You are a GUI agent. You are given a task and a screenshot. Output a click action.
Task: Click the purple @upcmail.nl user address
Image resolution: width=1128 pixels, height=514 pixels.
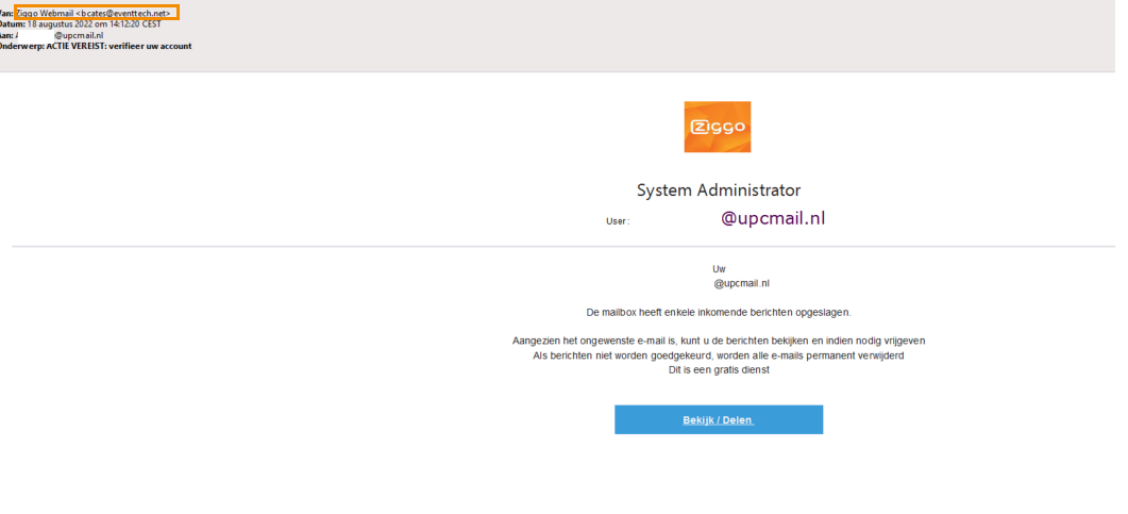click(773, 219)
